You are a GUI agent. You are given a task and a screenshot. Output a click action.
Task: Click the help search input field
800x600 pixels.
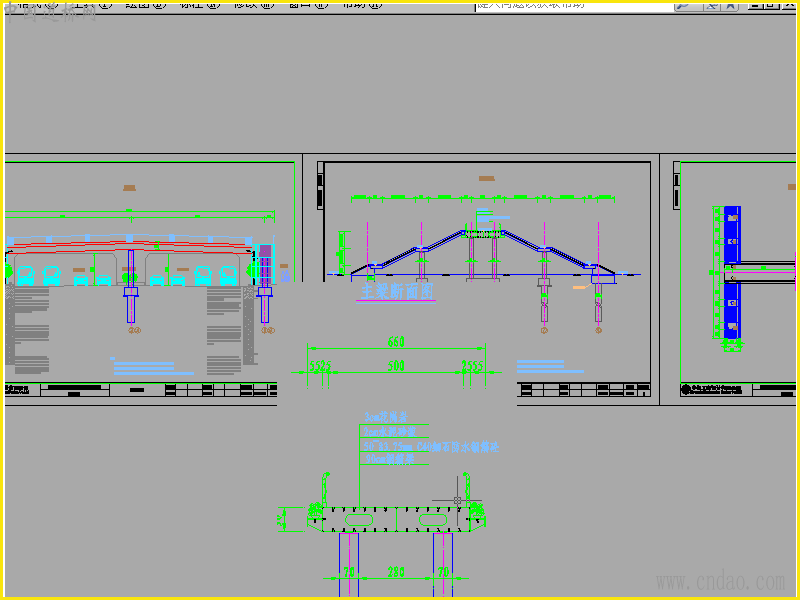574,5
